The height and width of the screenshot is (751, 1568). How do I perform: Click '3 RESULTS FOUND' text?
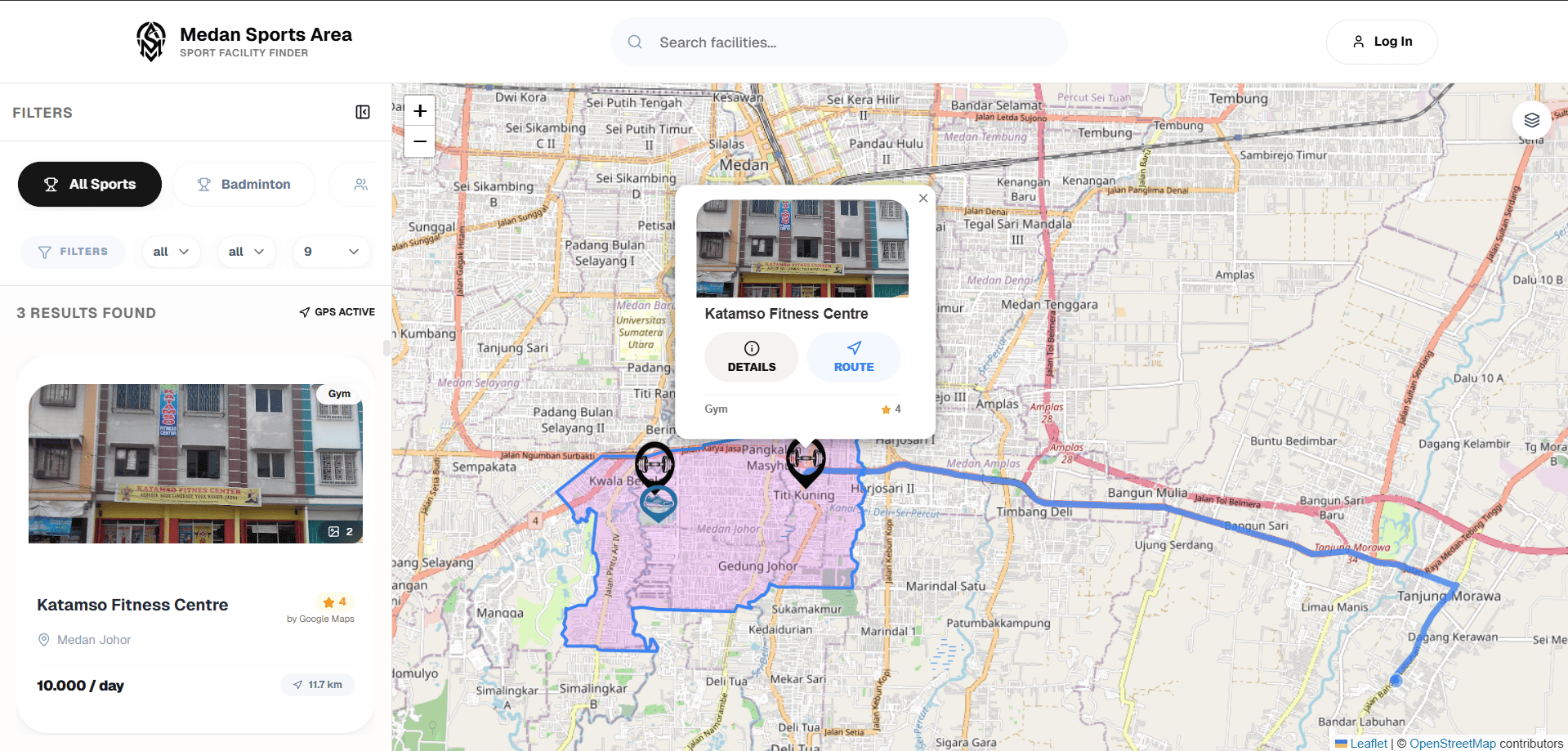[x=87, y=313]
